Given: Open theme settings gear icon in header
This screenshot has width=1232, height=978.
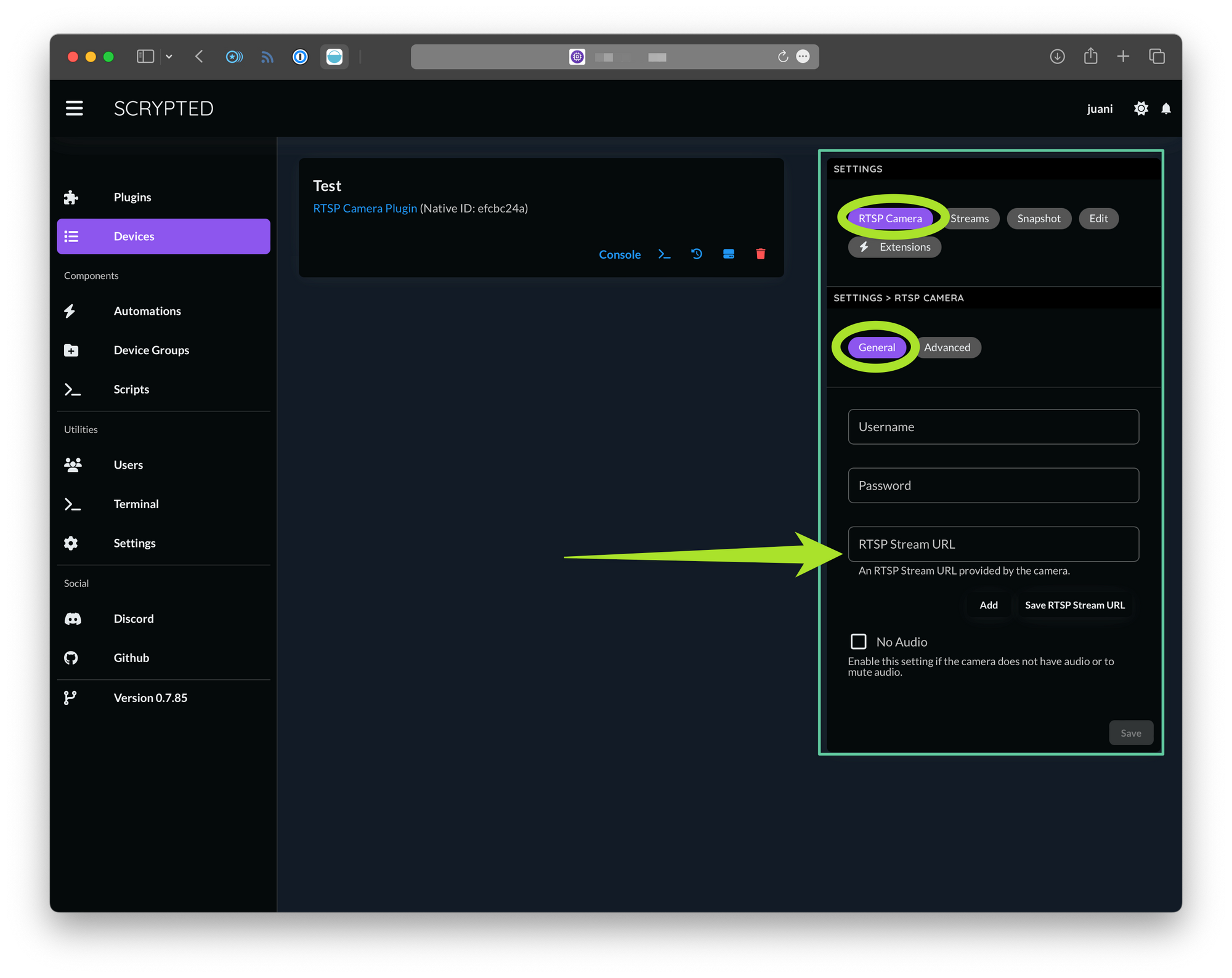Looking at the screenshot, I should click(1140, 108).
